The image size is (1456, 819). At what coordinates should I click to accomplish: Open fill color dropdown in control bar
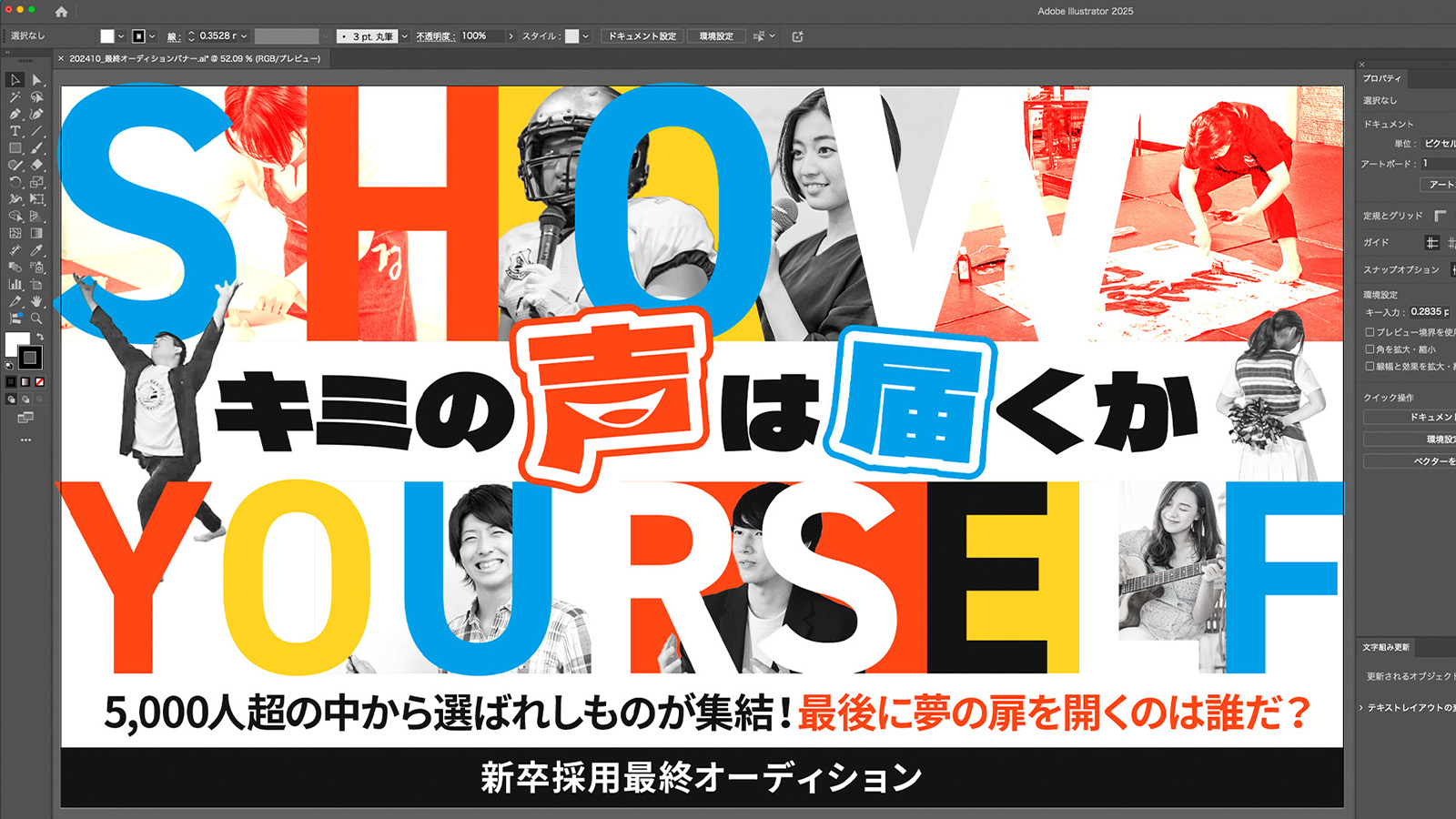(x=121, y=36)
